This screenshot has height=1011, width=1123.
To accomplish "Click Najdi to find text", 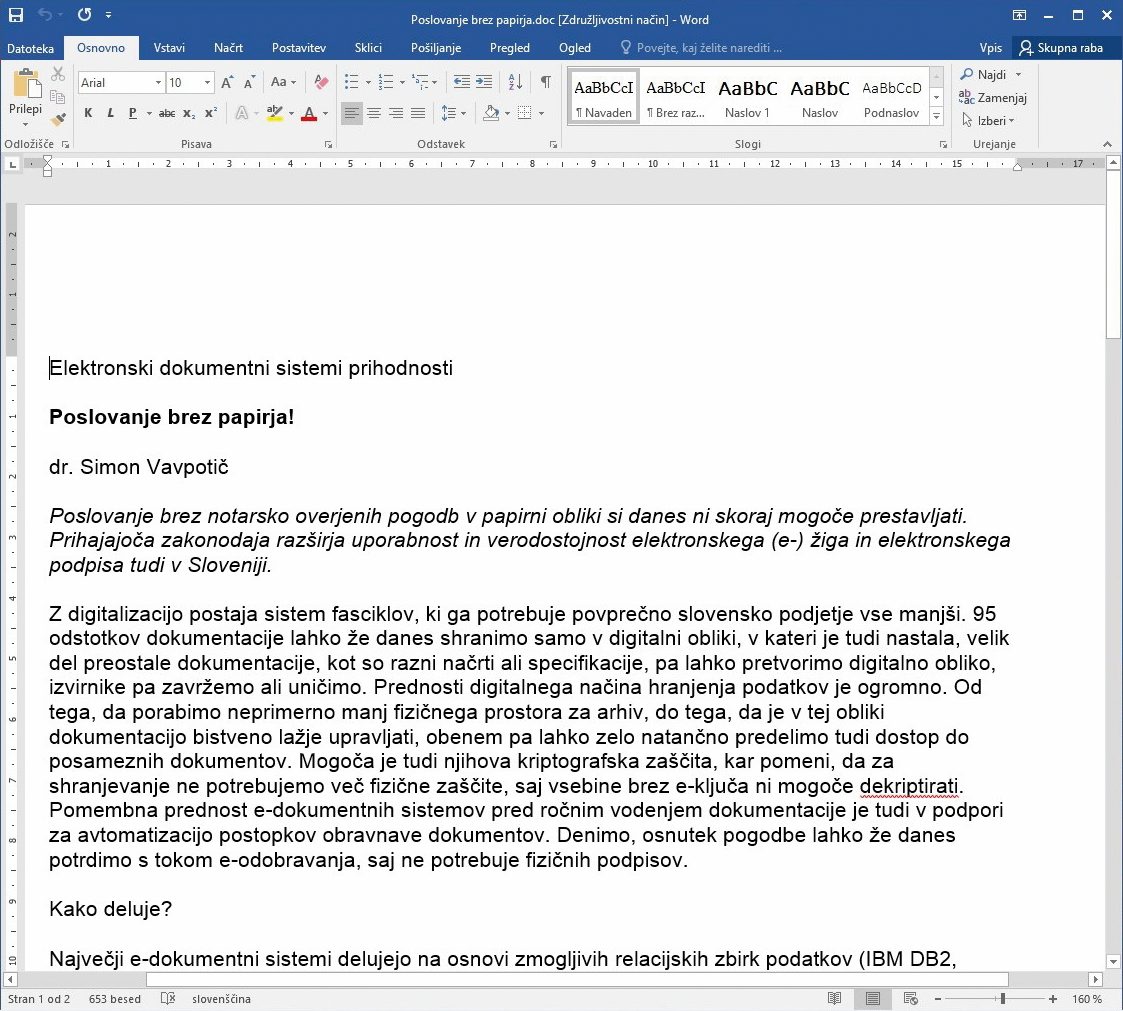I will tap(983, 74).
